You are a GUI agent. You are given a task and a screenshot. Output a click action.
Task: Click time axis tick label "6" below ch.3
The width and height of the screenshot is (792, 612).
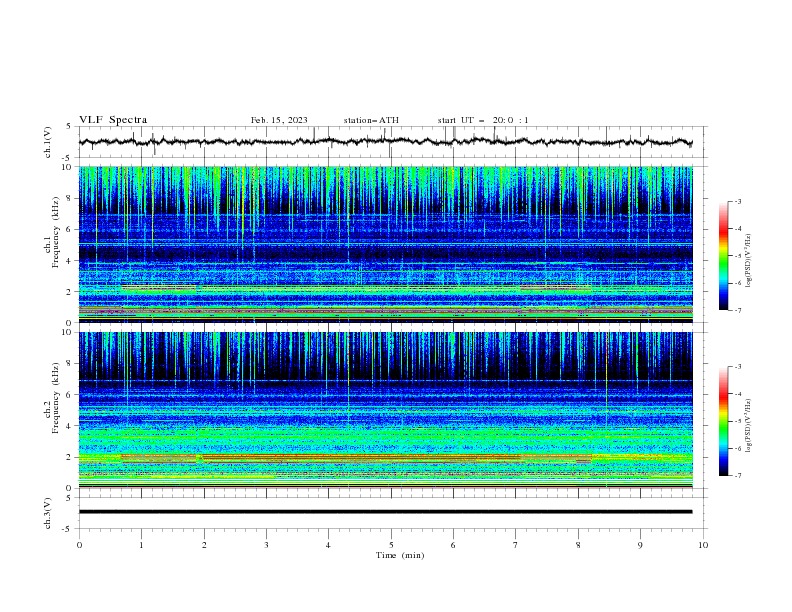tap(453, 545)
